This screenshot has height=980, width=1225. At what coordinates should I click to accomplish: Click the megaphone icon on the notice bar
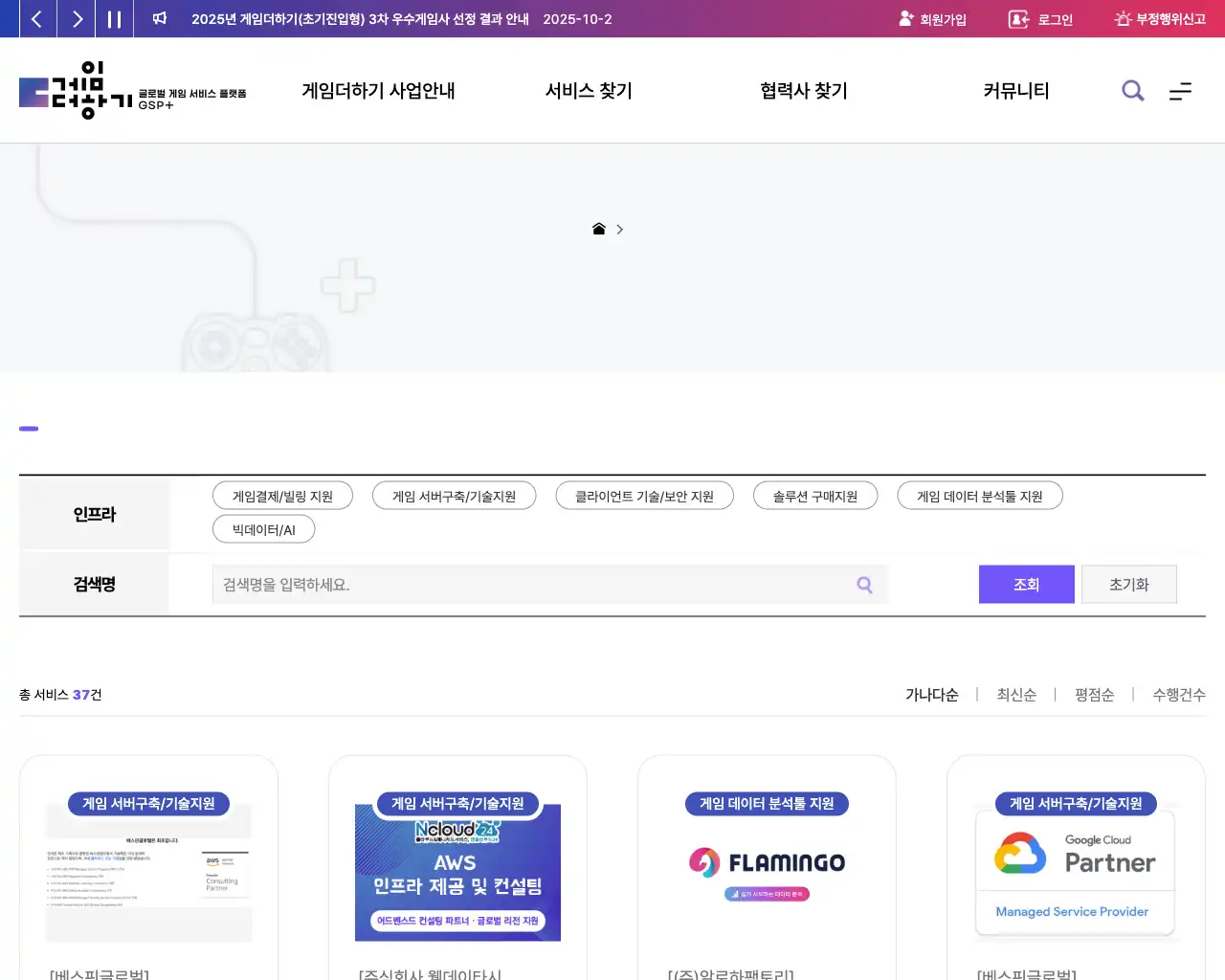tap(159, 18)
